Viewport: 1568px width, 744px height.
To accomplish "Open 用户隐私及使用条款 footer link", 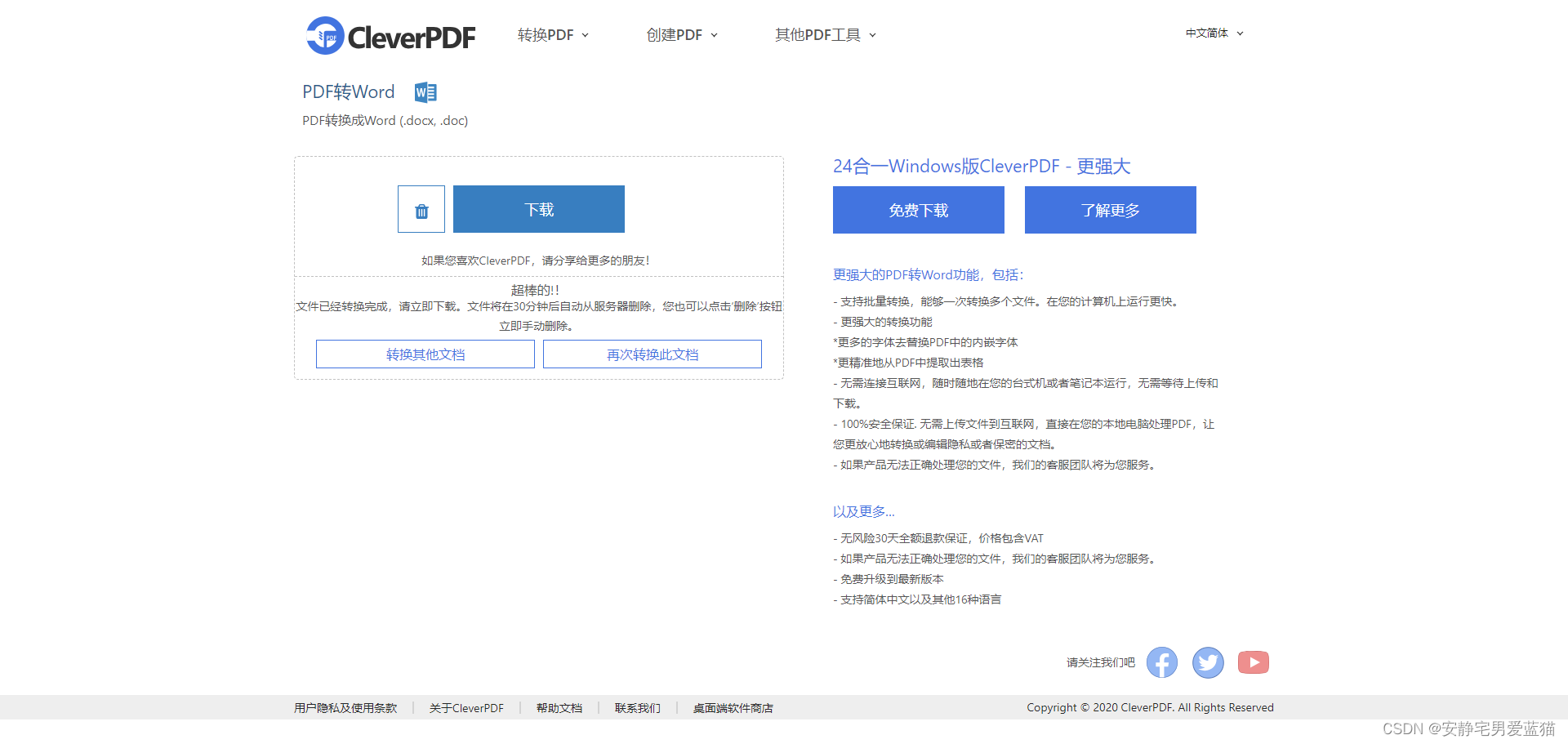I will (x=345, y=708).
